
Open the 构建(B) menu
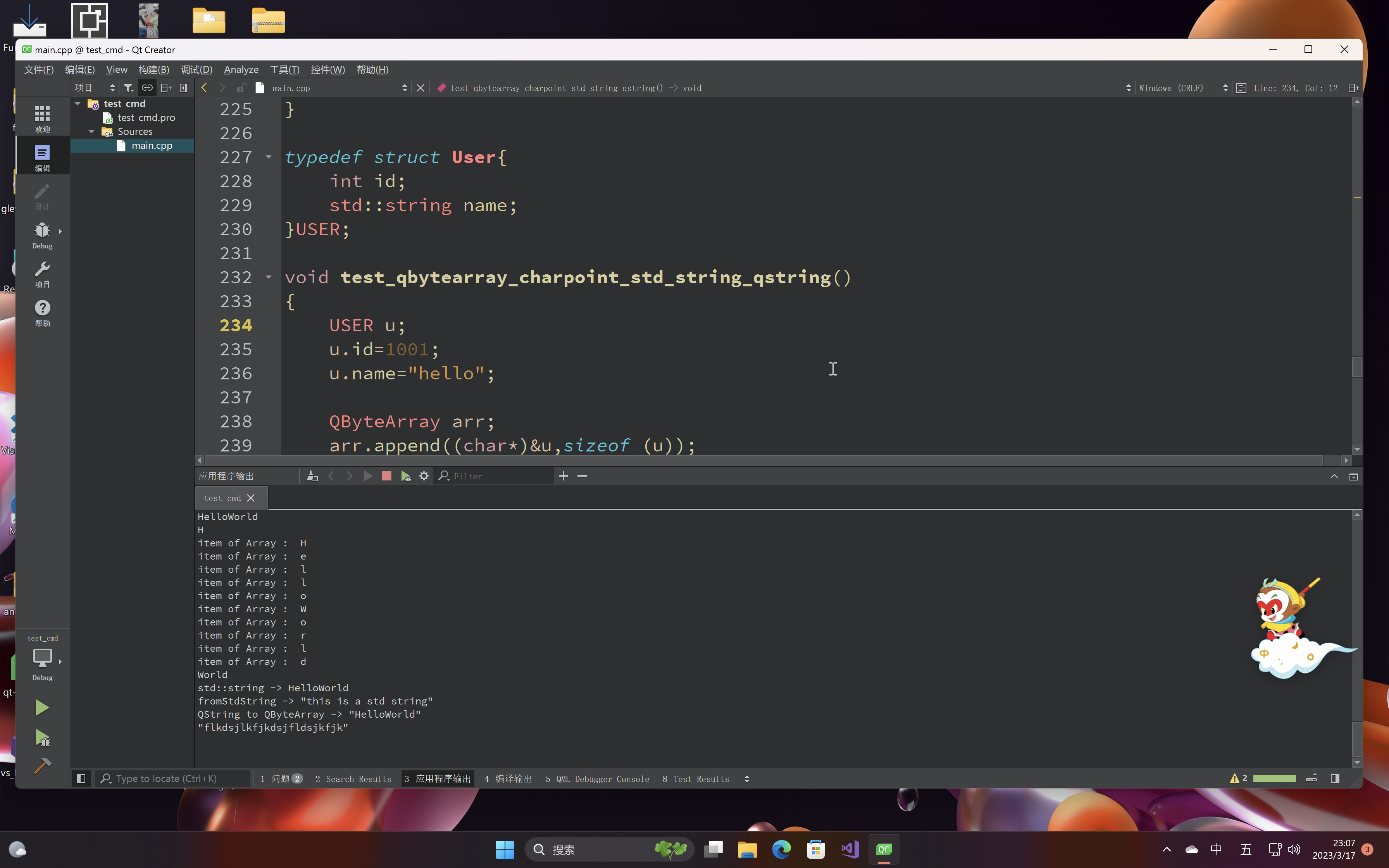(154, 69)
